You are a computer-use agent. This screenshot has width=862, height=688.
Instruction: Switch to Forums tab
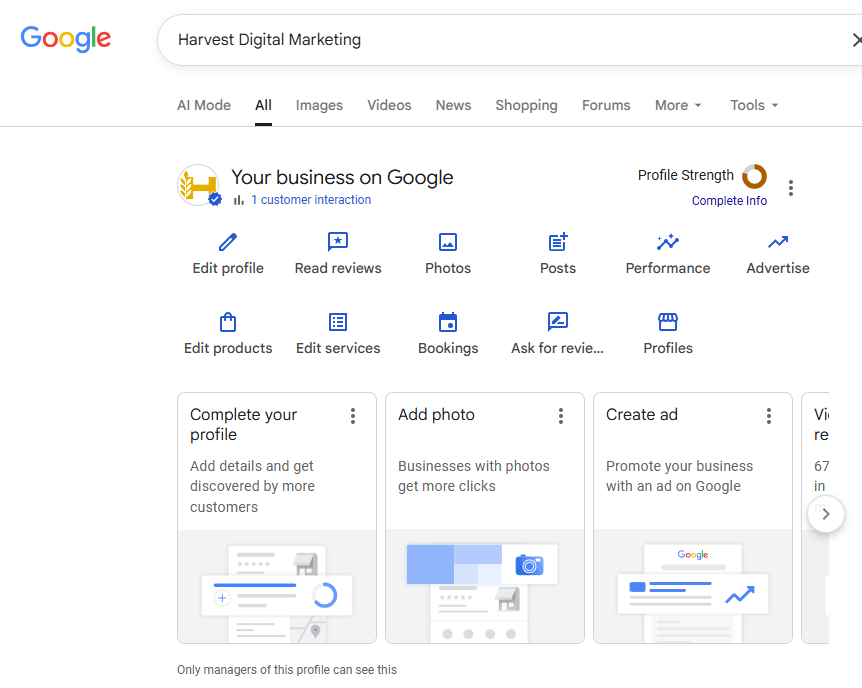point(606,105)
